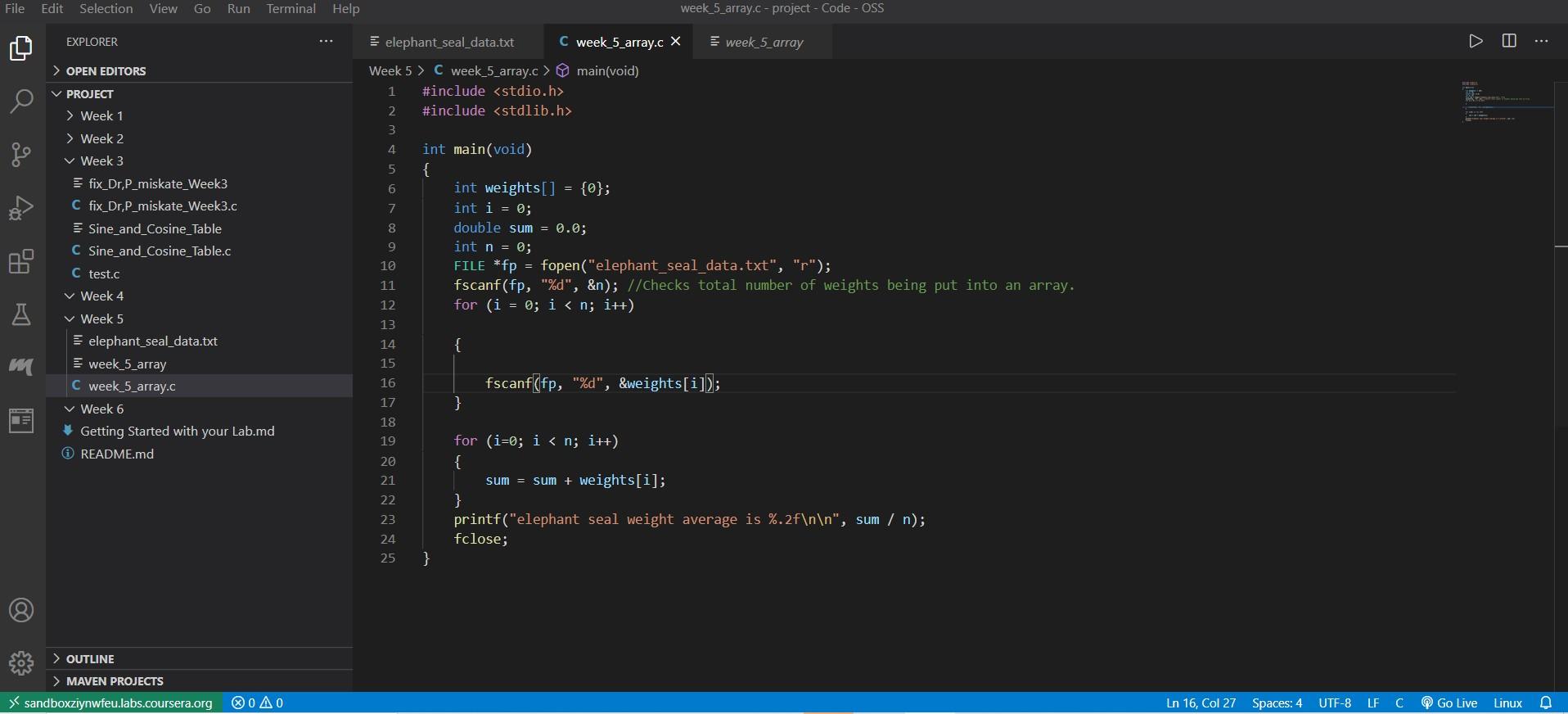This screenshot has height=714, width=1568.
Task: Collapse the Week 3 folder
Action: (101, 161)
